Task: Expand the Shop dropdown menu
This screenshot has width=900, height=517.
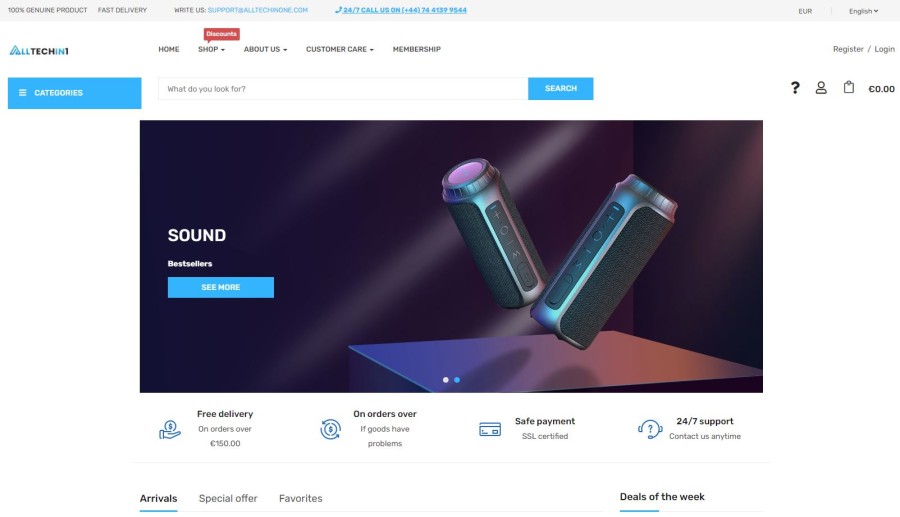Action: 211,49
